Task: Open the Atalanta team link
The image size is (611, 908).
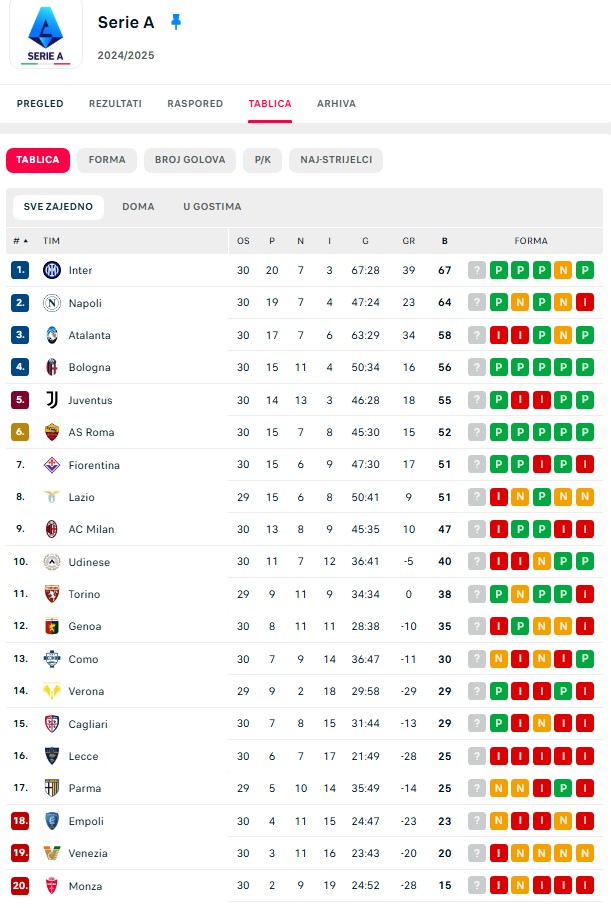Action: pyautogui.click(x=89, y=335)
